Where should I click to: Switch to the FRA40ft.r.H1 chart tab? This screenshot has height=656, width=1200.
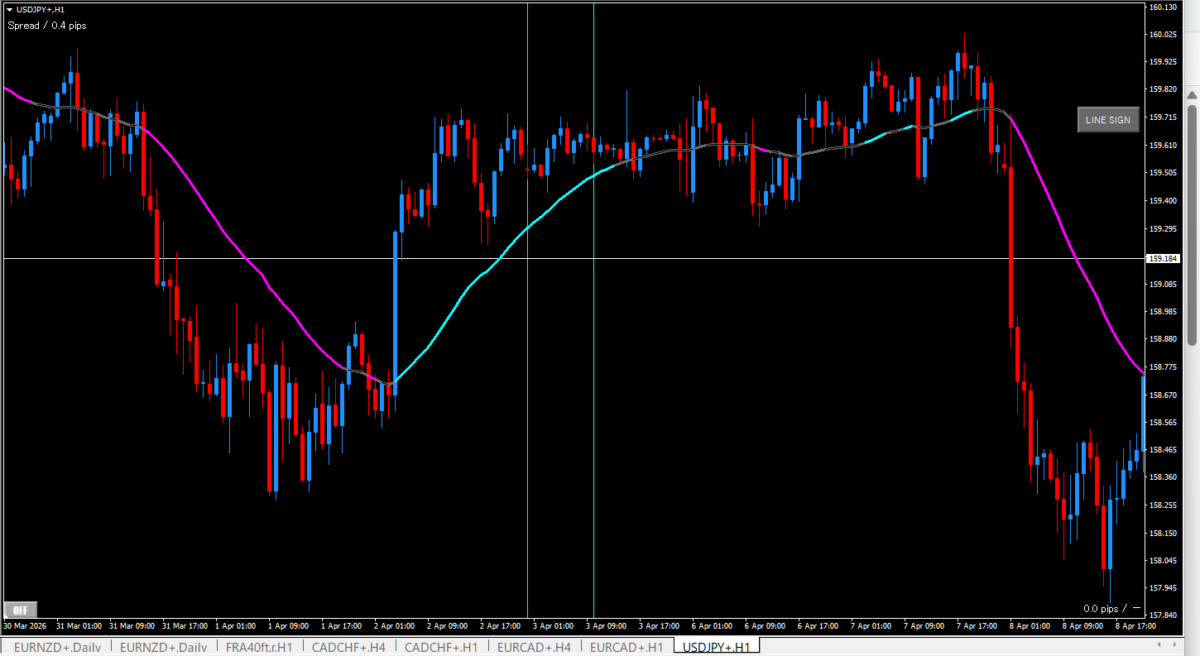coord(259,648)
